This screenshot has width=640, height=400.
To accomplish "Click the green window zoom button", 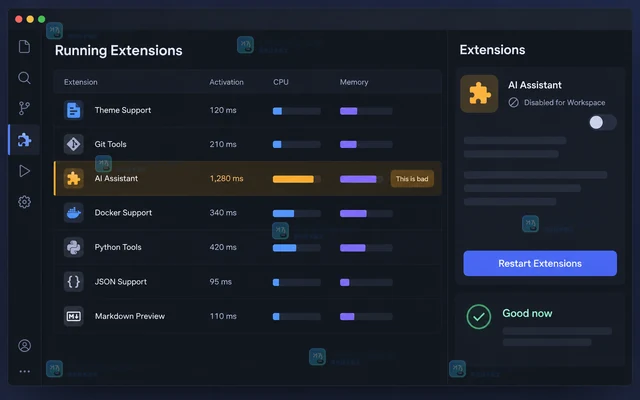I will pyautogui.click(x=42, y=19).
